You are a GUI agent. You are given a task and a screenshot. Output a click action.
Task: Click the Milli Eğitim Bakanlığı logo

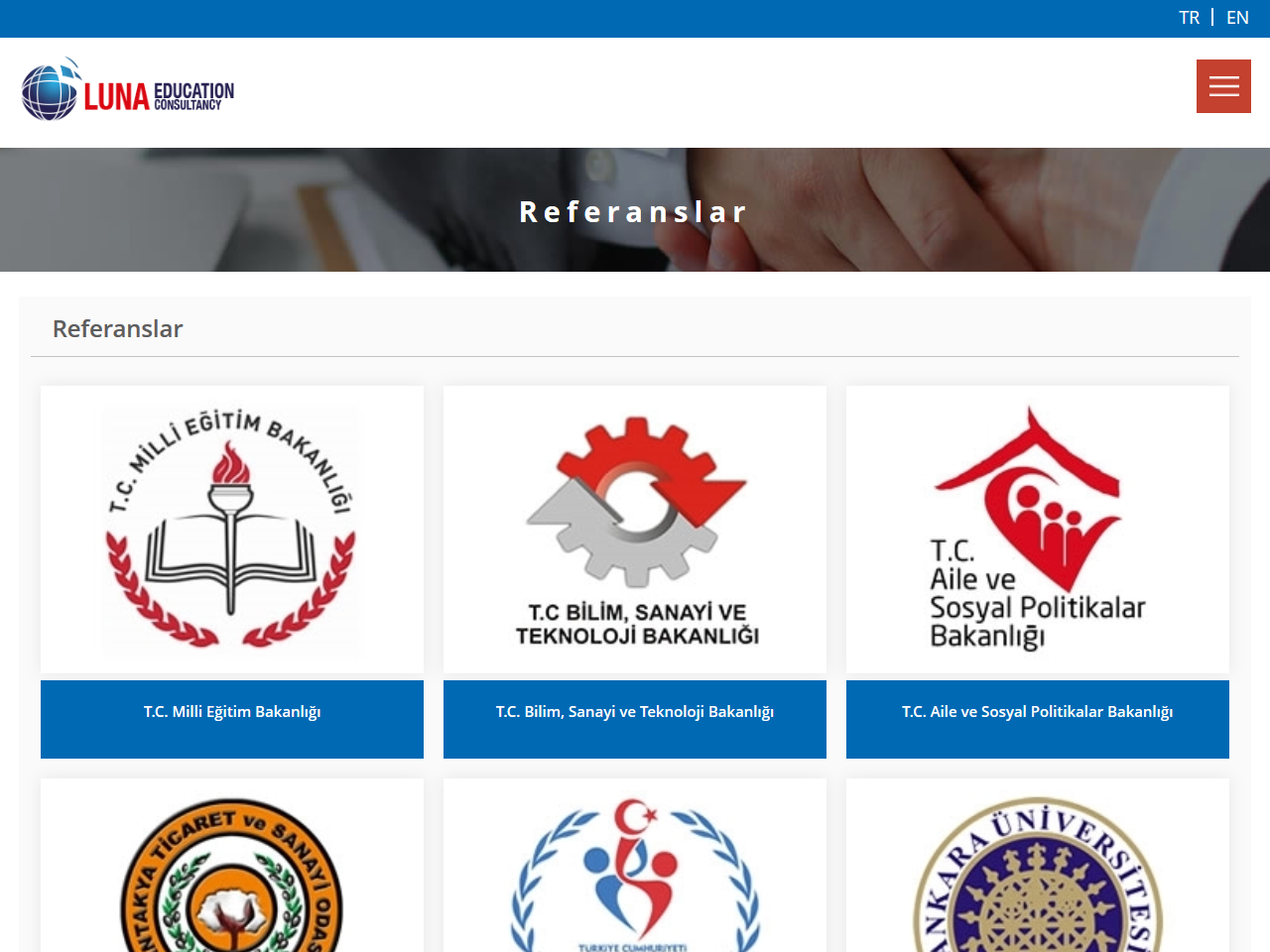[232, 530]
